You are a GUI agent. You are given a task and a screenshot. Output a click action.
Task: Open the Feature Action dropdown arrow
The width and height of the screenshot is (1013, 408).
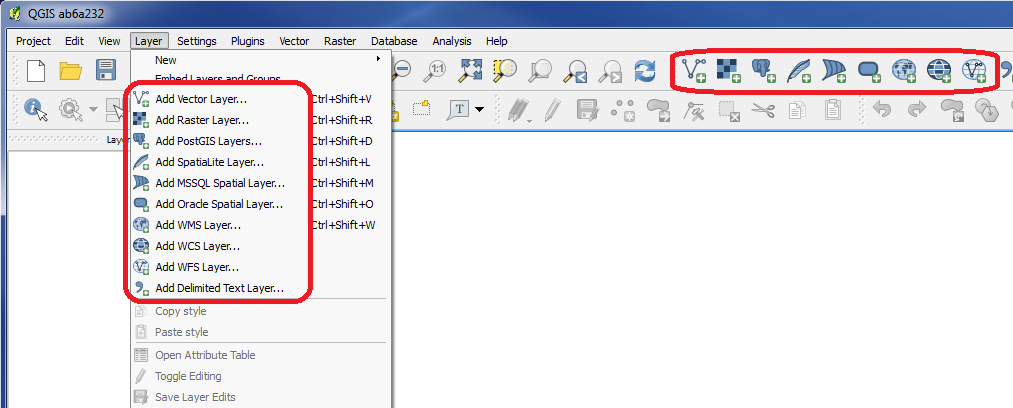point(94,109)
